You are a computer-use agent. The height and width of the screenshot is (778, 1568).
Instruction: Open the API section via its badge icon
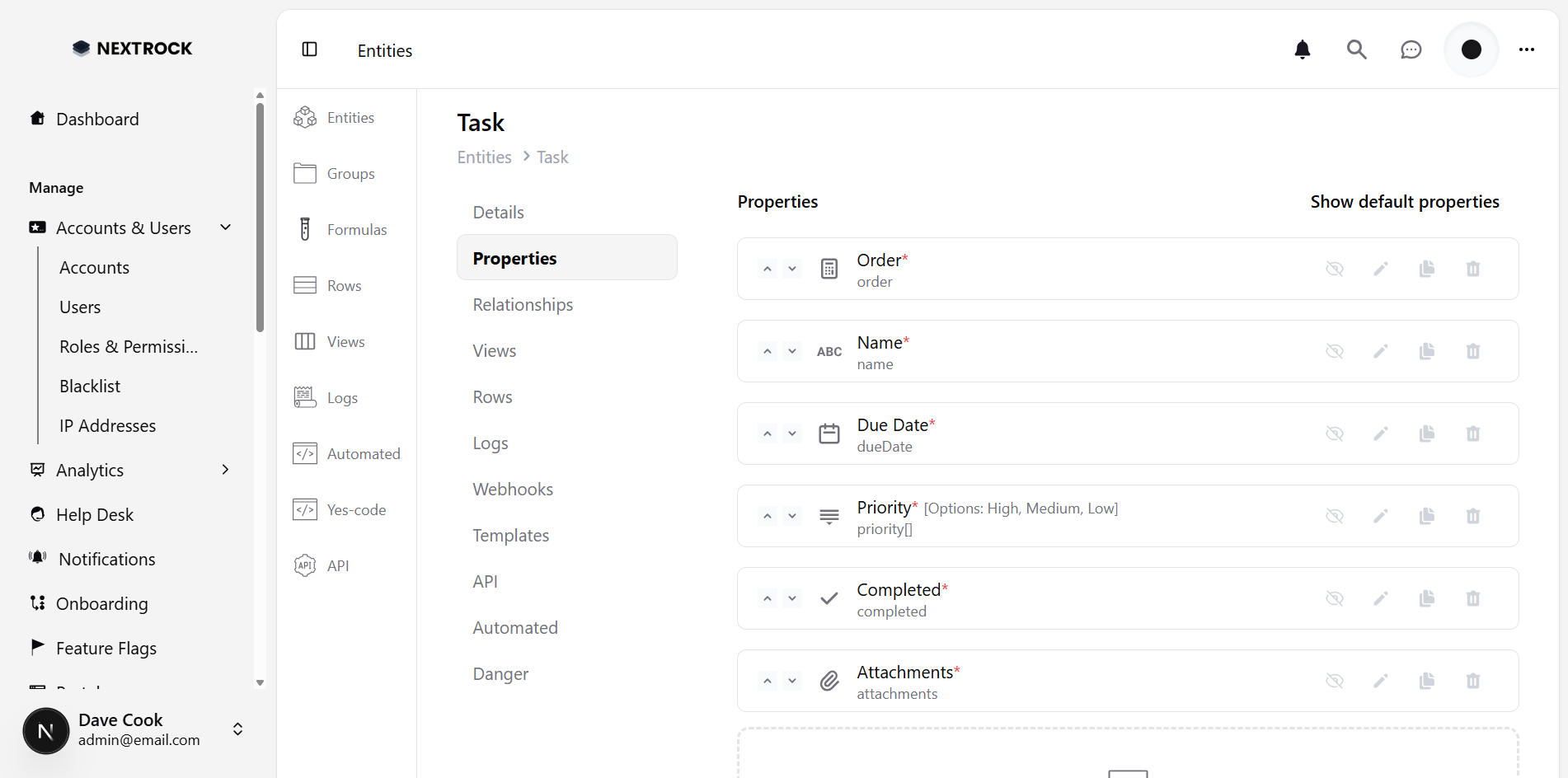(305, 565)
